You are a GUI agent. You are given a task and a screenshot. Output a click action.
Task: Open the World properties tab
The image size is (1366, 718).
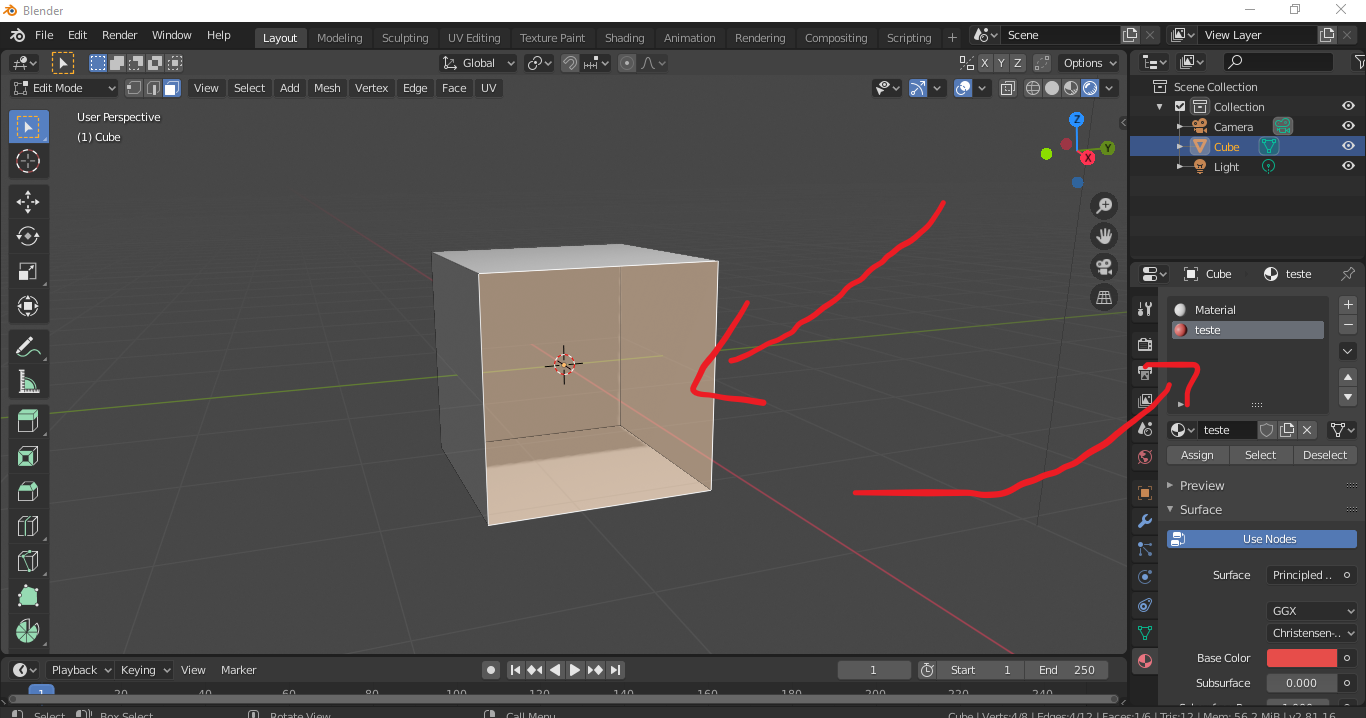tap(1145, 457)
